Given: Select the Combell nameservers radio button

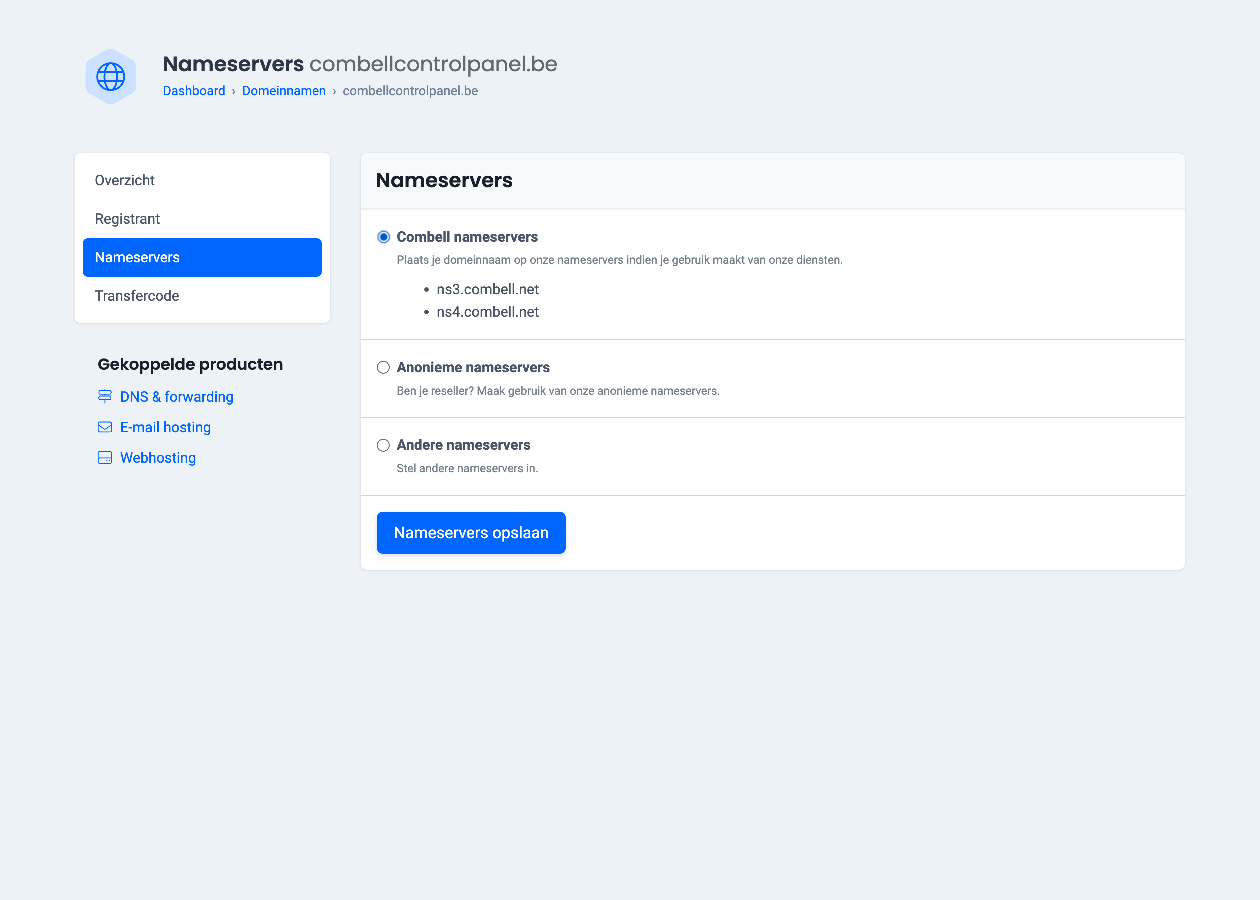Looking at the screenshot, I should pyautogui.click(x=383, y=237).
